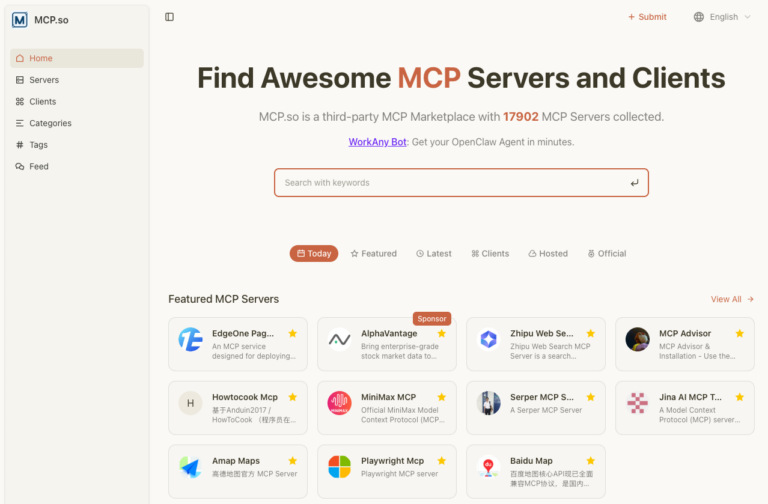Select the Official filter tab
Image resolution: width=768 pixels, height=504 pixels.
(x=607, y=254)
